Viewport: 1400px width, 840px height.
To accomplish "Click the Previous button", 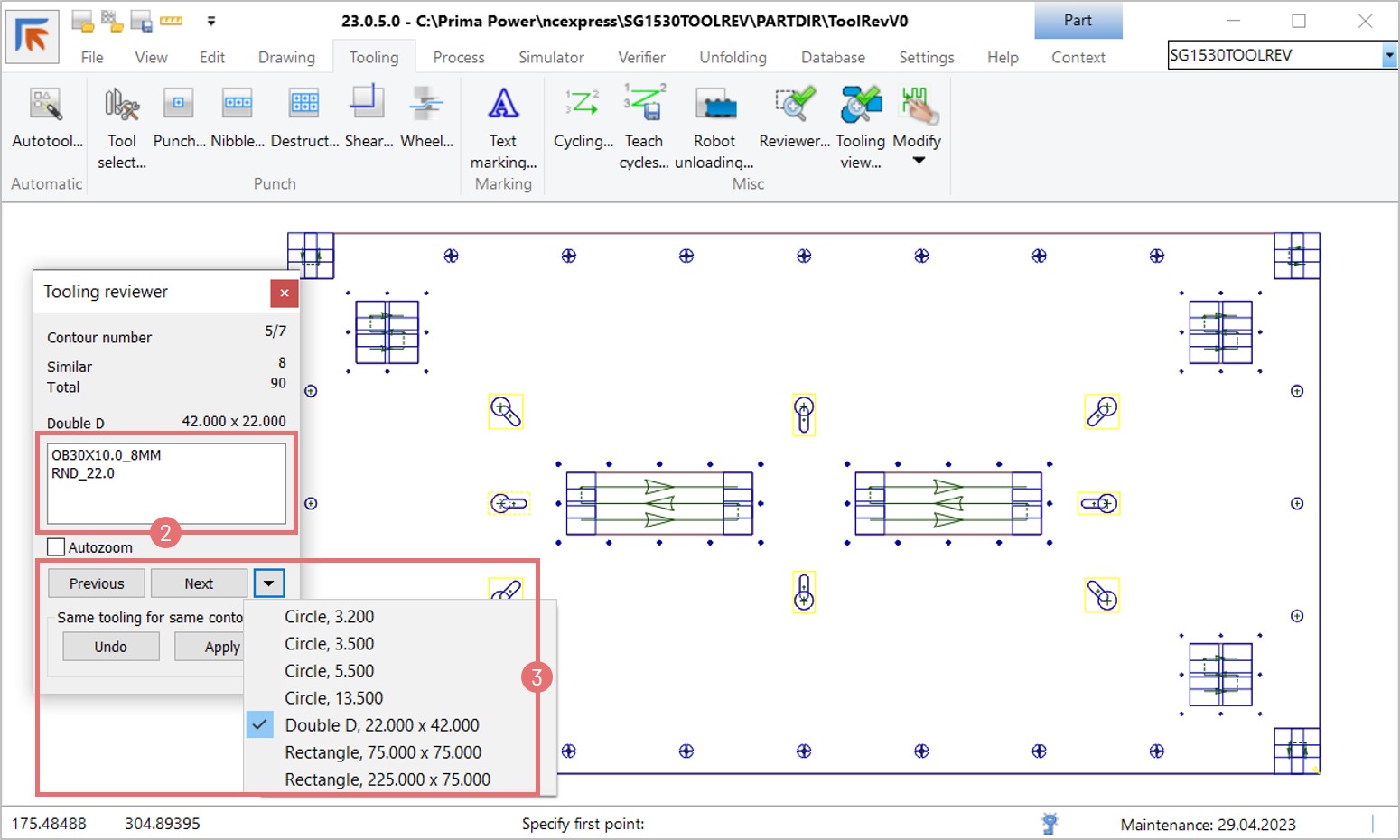I will click(97, 583).
